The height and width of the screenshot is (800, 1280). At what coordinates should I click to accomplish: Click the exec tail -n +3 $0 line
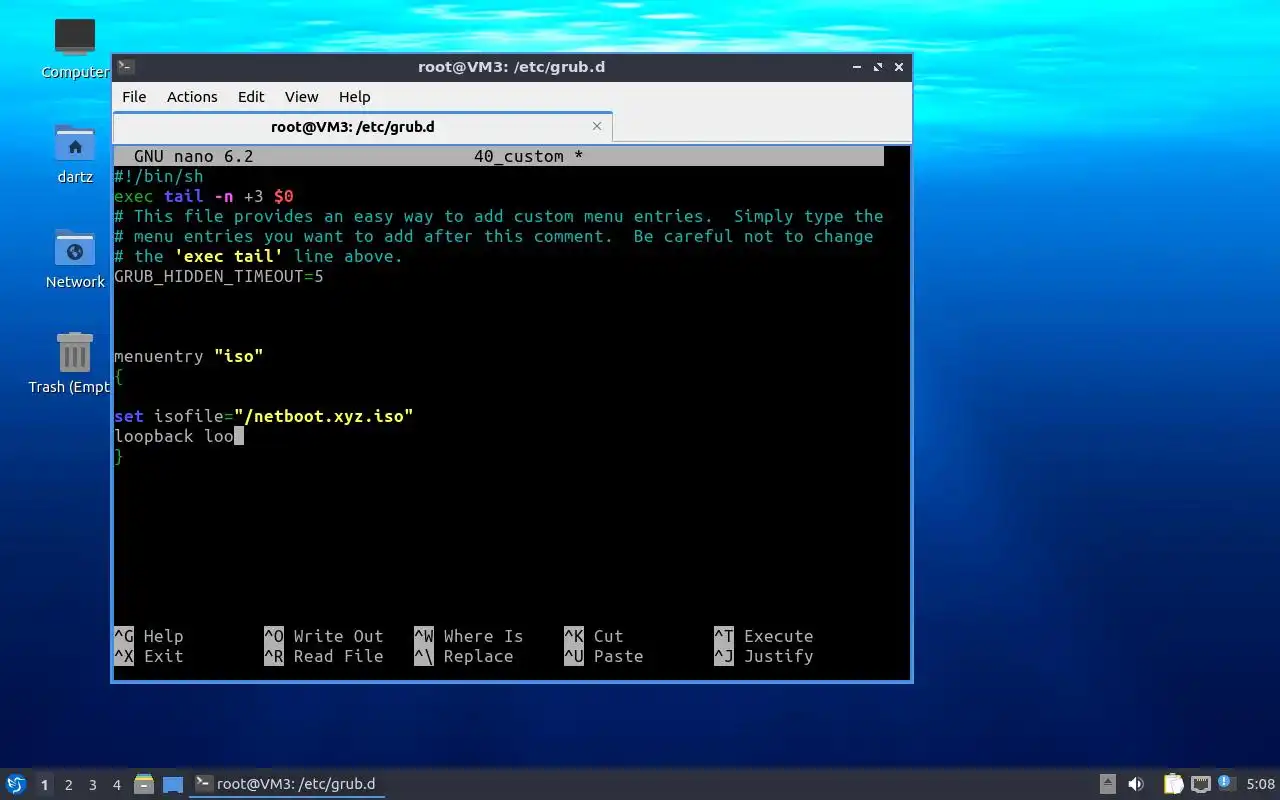(x=203, y=196)
